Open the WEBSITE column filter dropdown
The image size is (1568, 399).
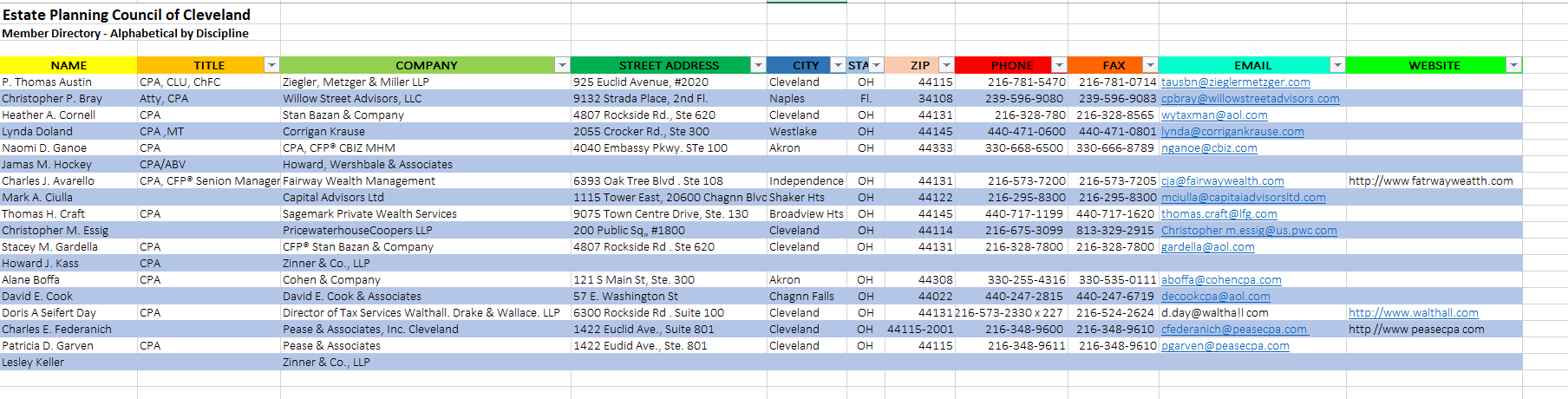coord(1513,65)
